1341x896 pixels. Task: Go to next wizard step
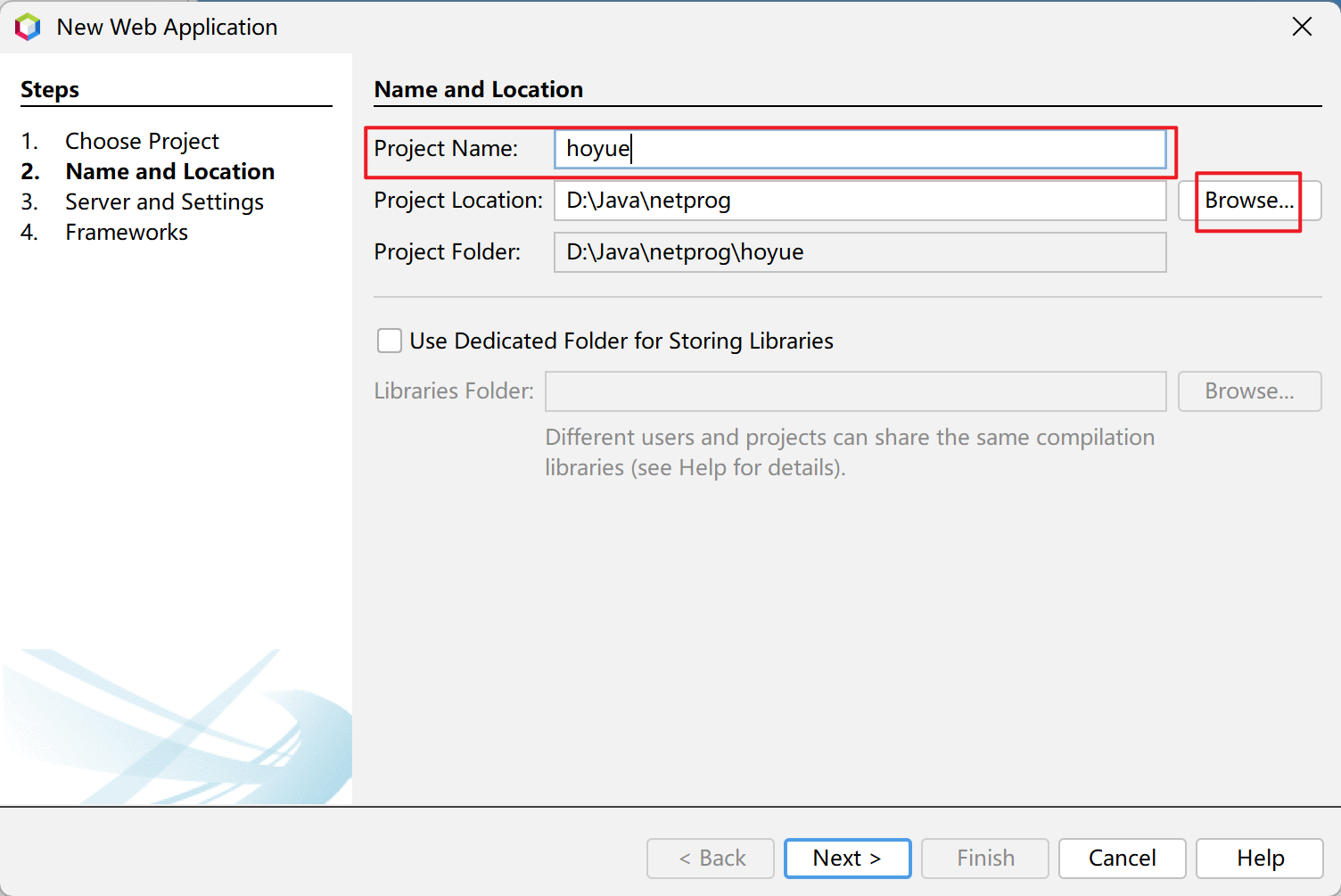tap(847, 859)
